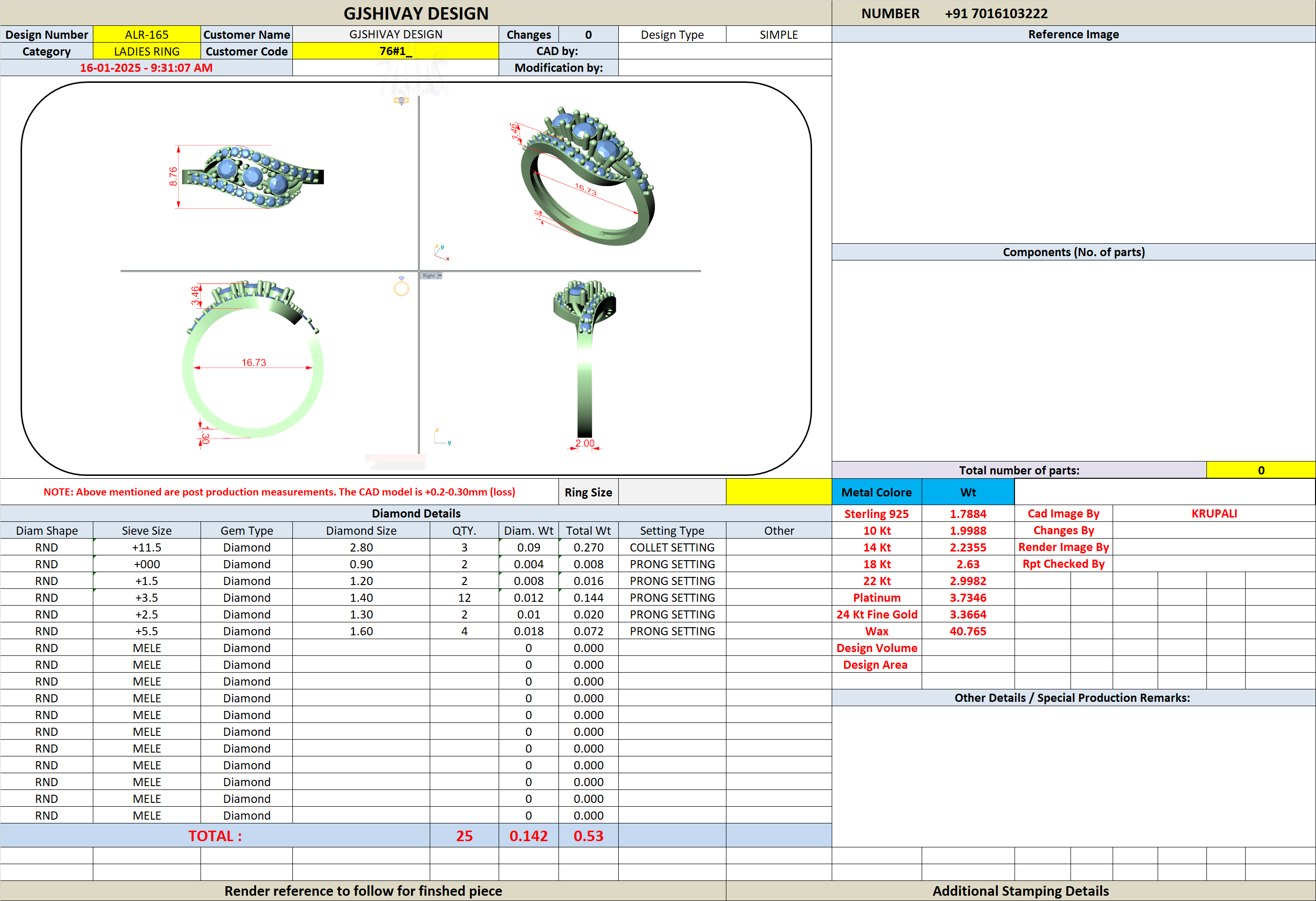Select the Platinum weight value 3.7346

[968, 598]
